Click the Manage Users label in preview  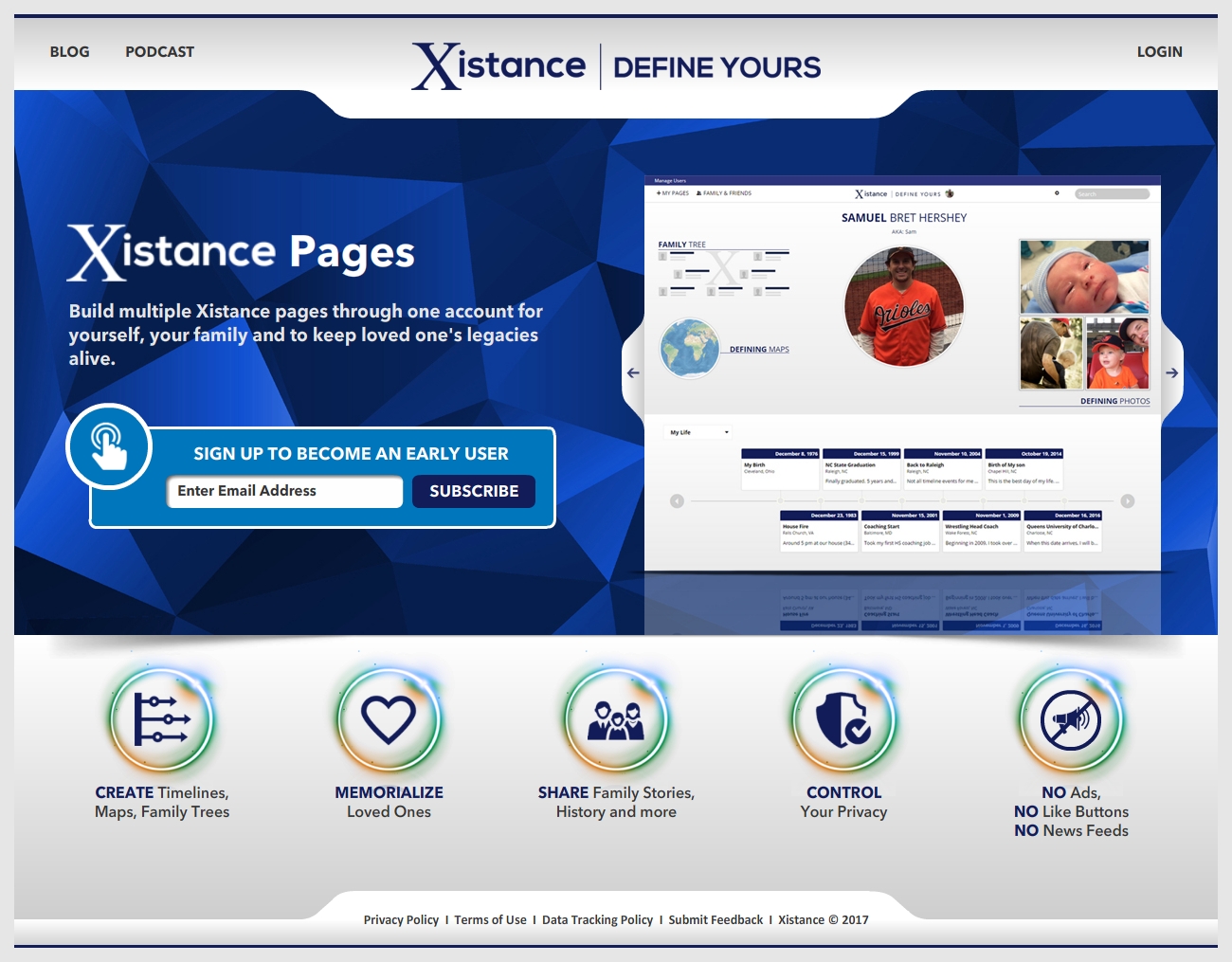(670, 180)
